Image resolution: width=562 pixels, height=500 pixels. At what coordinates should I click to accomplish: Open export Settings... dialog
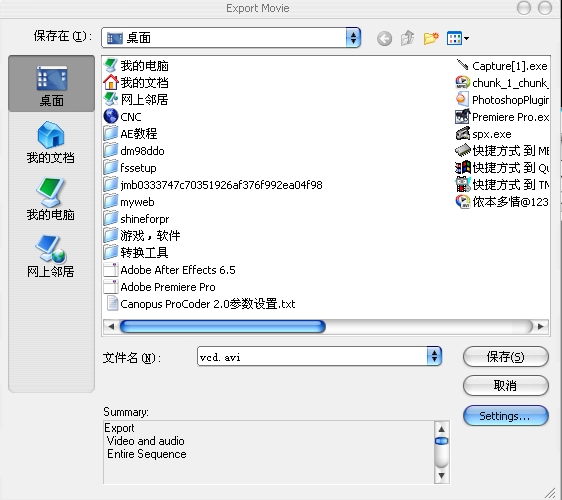(x=505, y=416)
